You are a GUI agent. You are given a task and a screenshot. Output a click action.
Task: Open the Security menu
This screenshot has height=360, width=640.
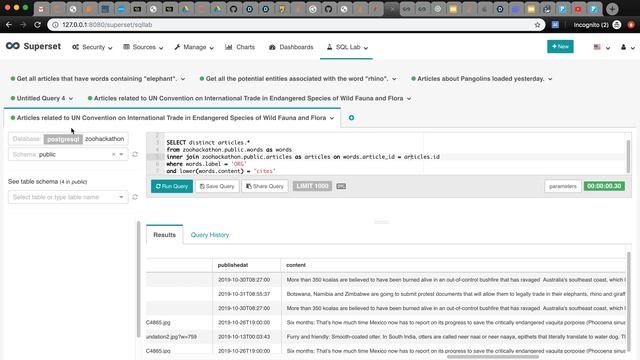tap(92, 47)
